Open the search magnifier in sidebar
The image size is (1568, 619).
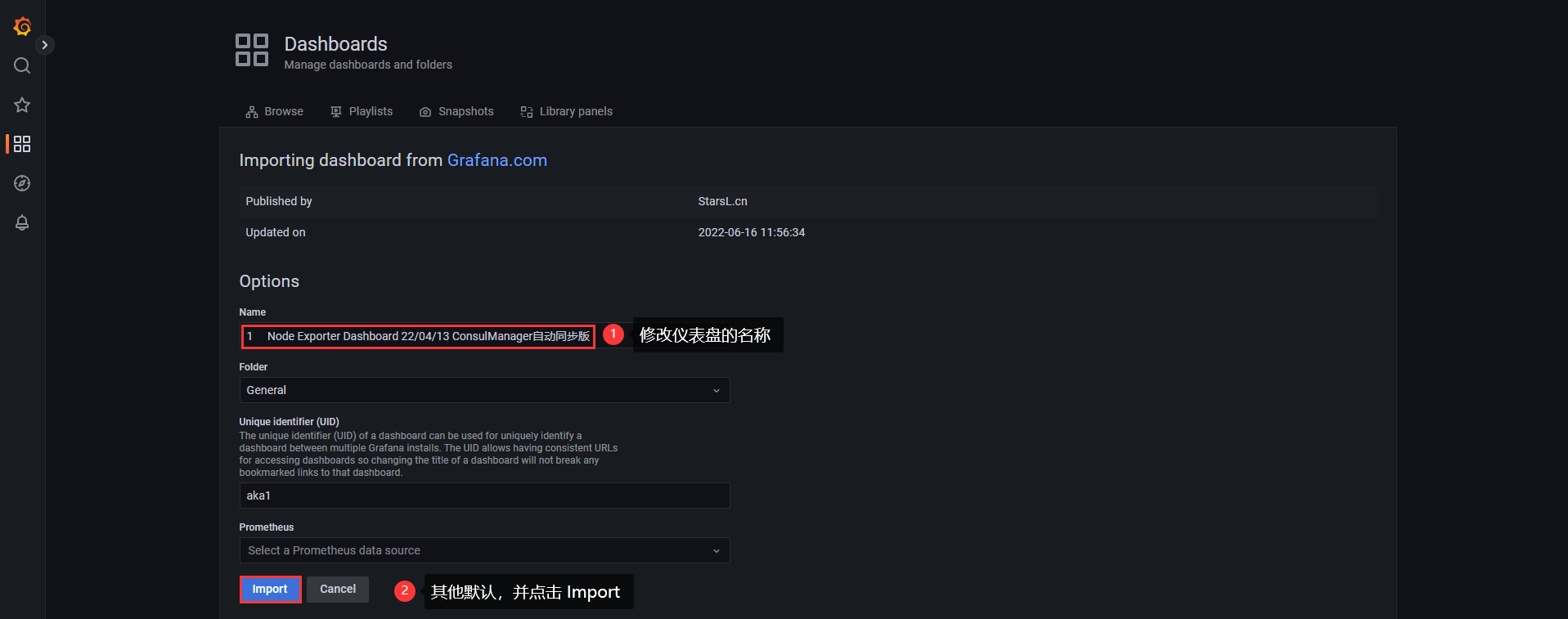pyautogui.click(x=22, y=65)
